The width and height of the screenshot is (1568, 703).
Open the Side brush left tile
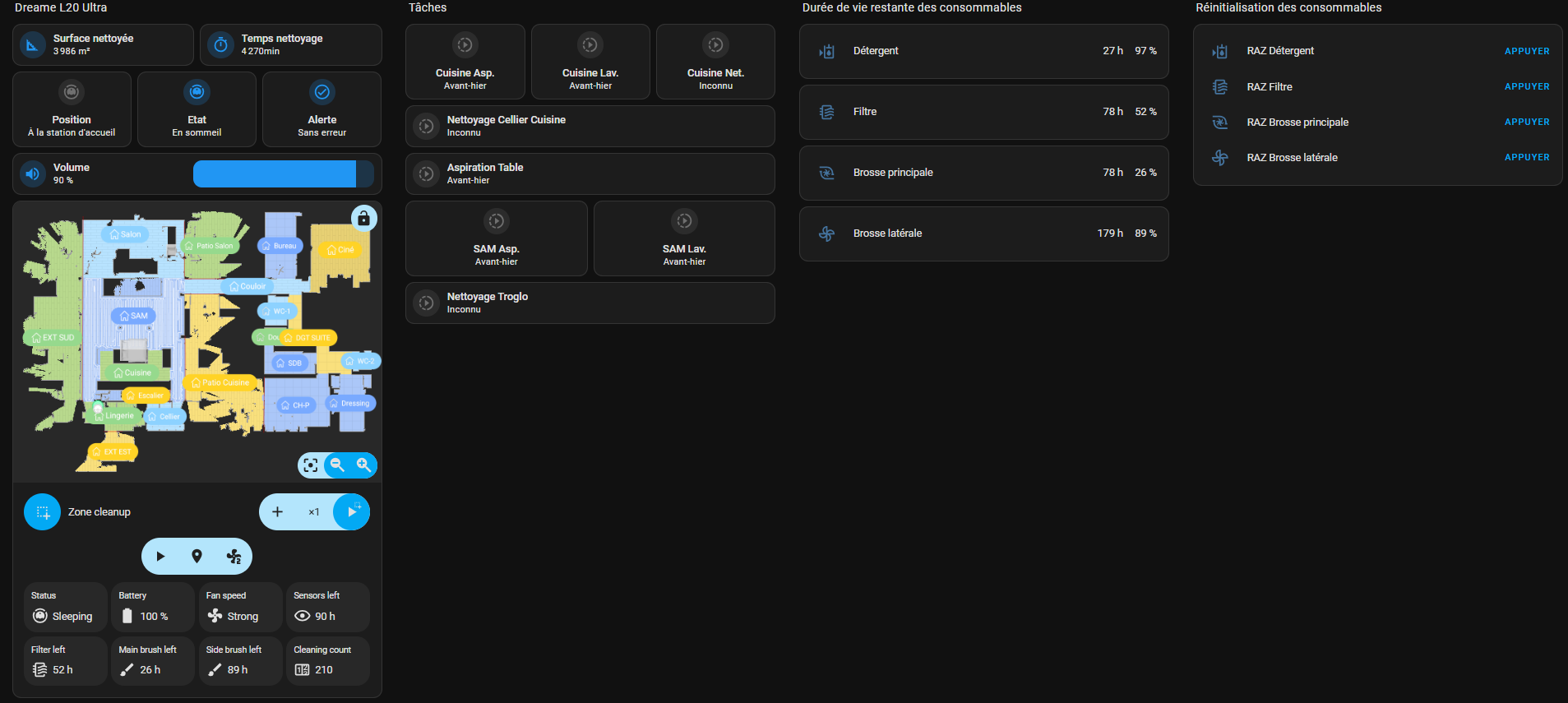[240, 661]
